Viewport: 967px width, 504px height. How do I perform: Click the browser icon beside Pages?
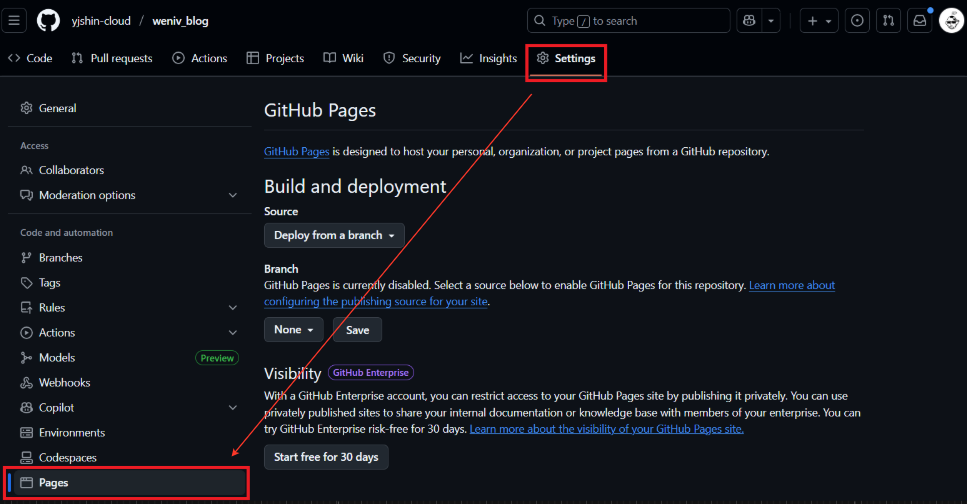(26, 482)
